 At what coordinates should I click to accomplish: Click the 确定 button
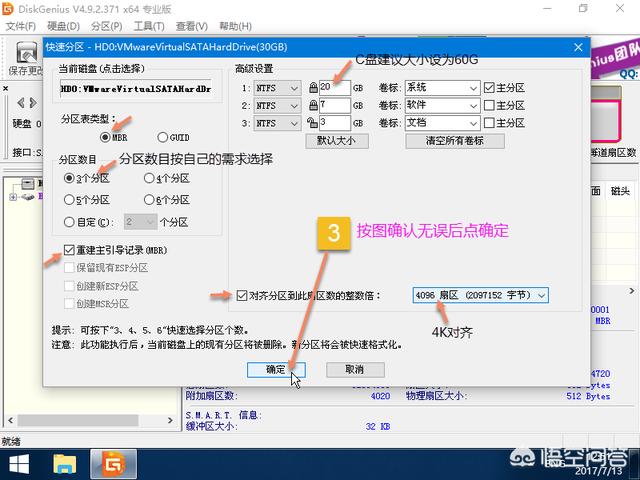pyautogui.click(x=276, y=370)
